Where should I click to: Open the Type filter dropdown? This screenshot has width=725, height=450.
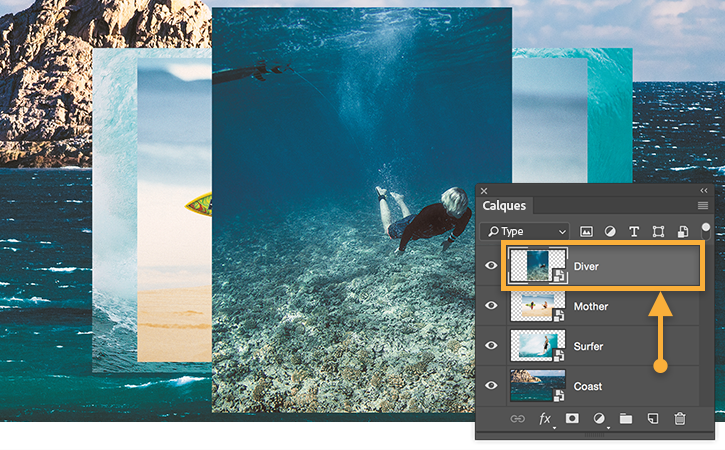coord(524,231)
